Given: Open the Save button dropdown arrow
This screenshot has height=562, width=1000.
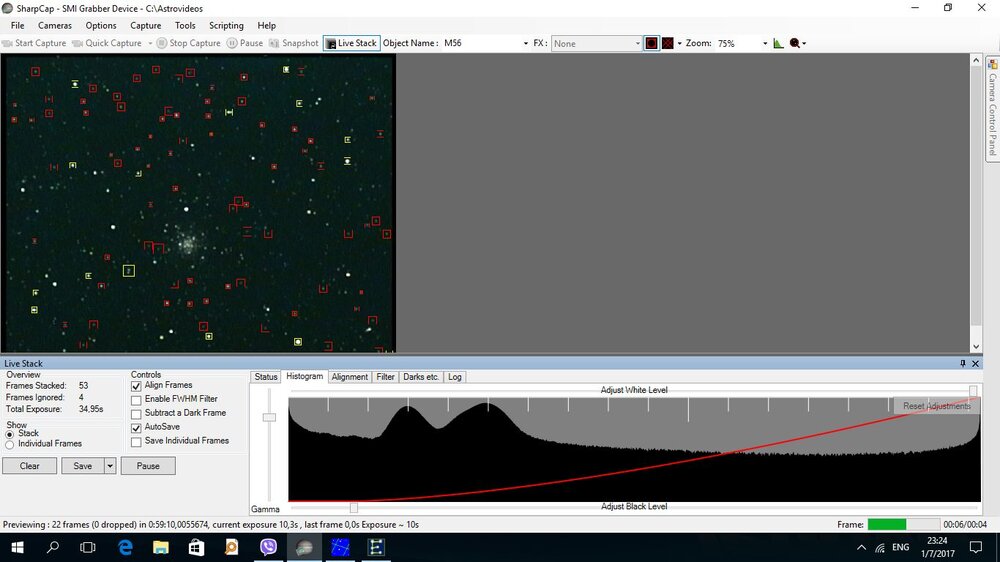Looking at the screenshot, I should (x=110, y=466).
